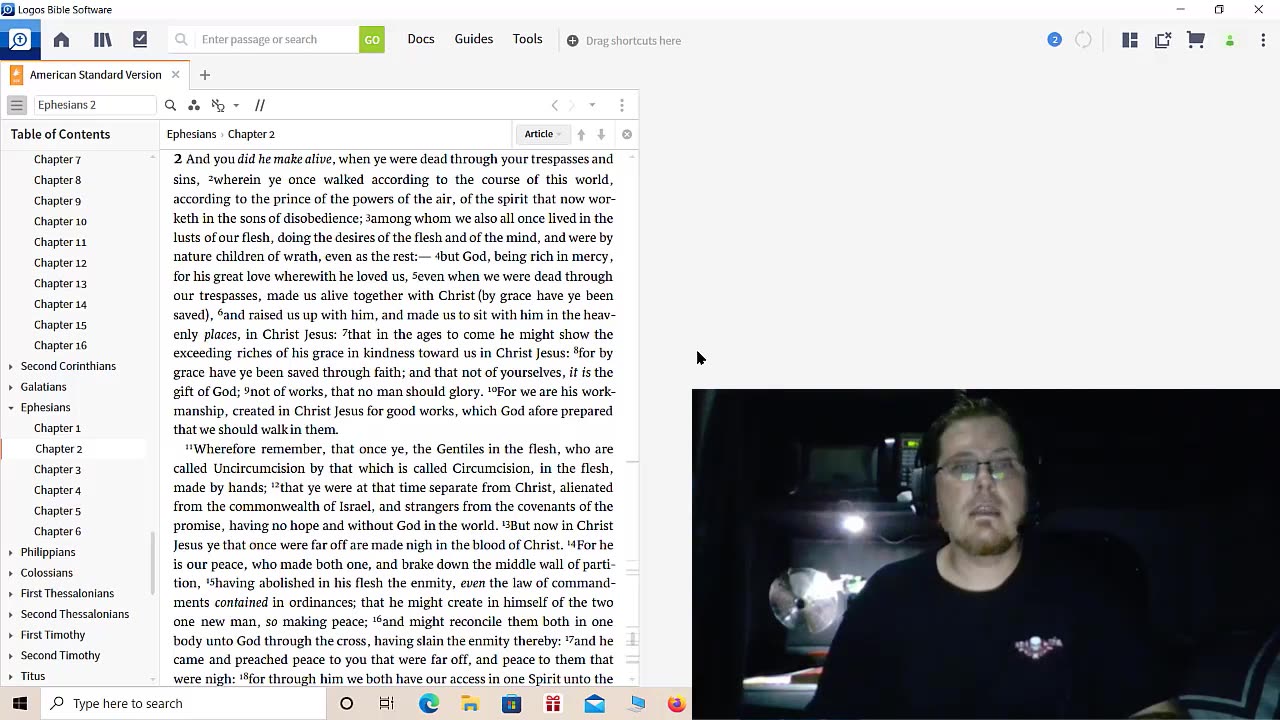Open the reading plan checklist icon
Image resolution: width=1280 pixels, height=720 pixels.
pyautogui.click(x=140, y=40)
